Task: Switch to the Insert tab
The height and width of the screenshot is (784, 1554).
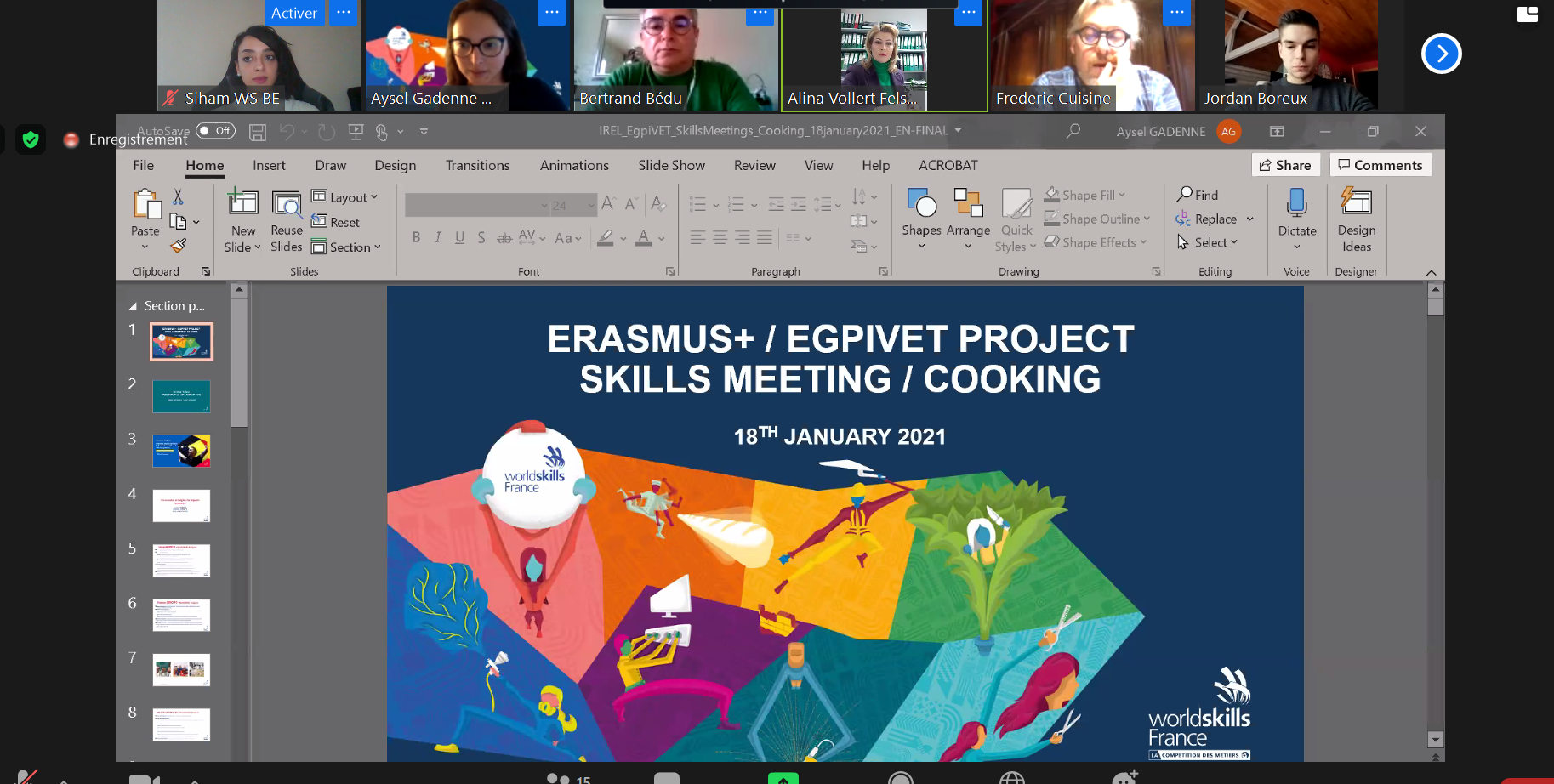Action: 269,165
